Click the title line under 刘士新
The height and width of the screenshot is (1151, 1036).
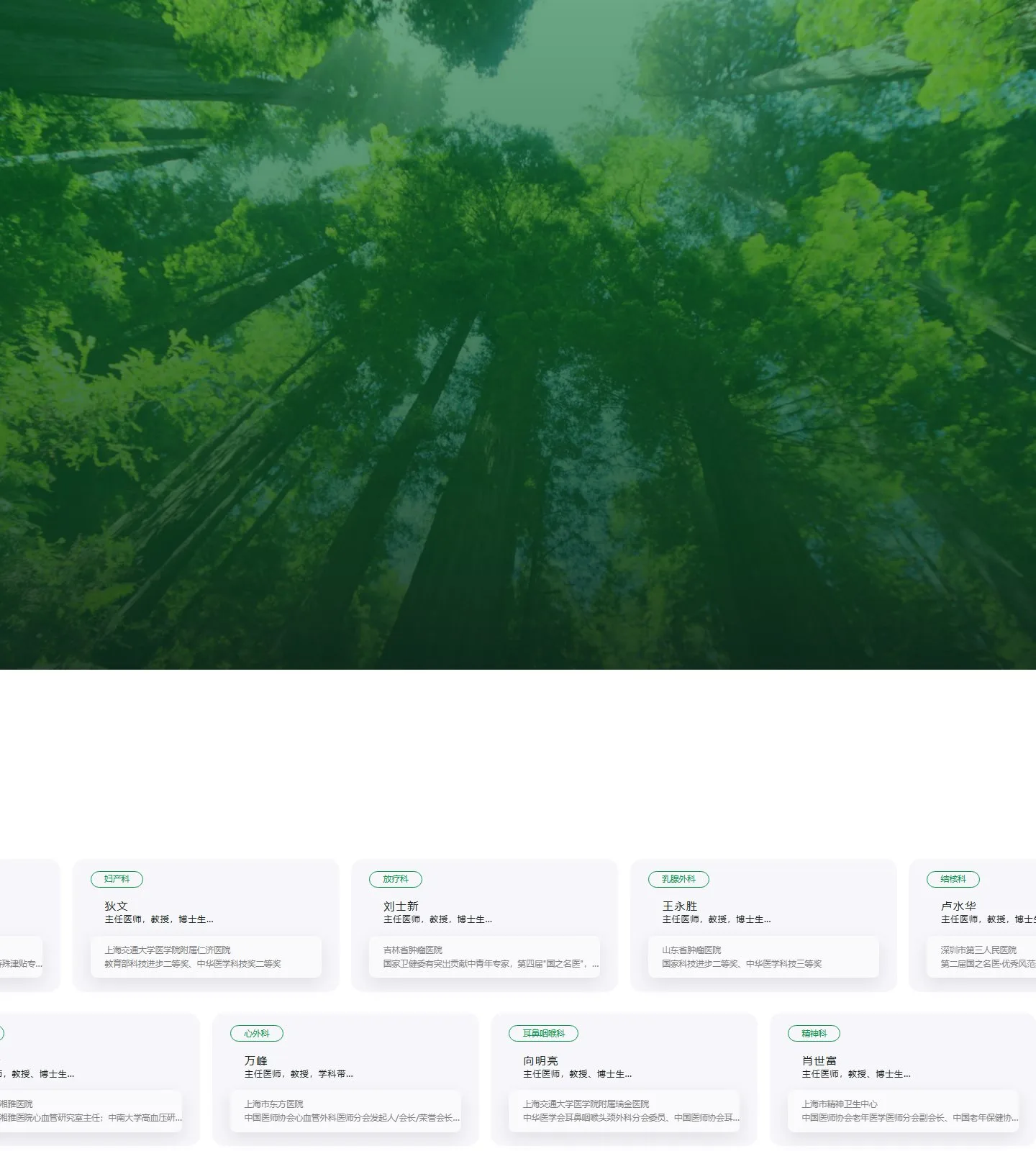437,919
